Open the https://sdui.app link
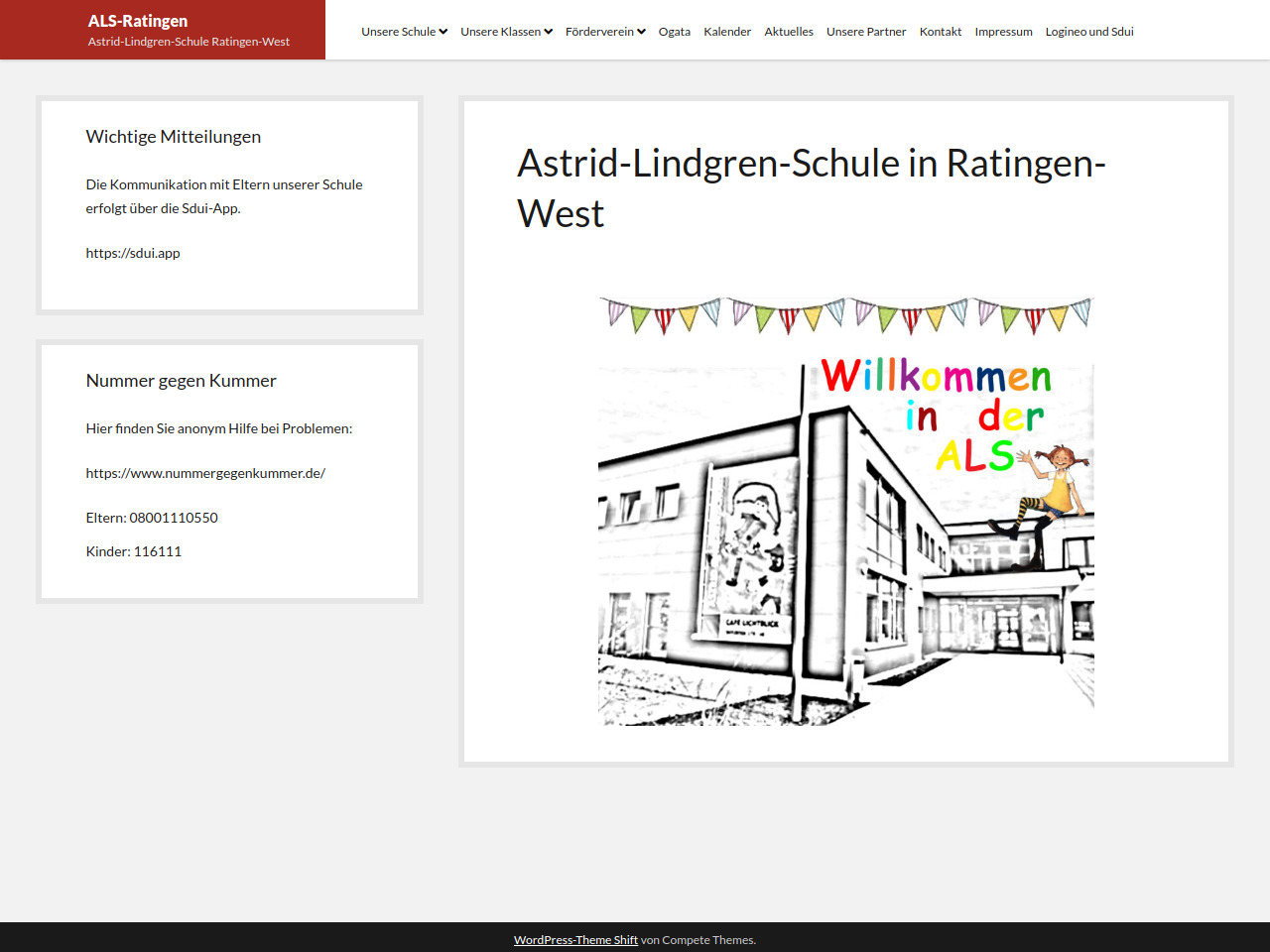1270x952 pixels. pos(133,253)
